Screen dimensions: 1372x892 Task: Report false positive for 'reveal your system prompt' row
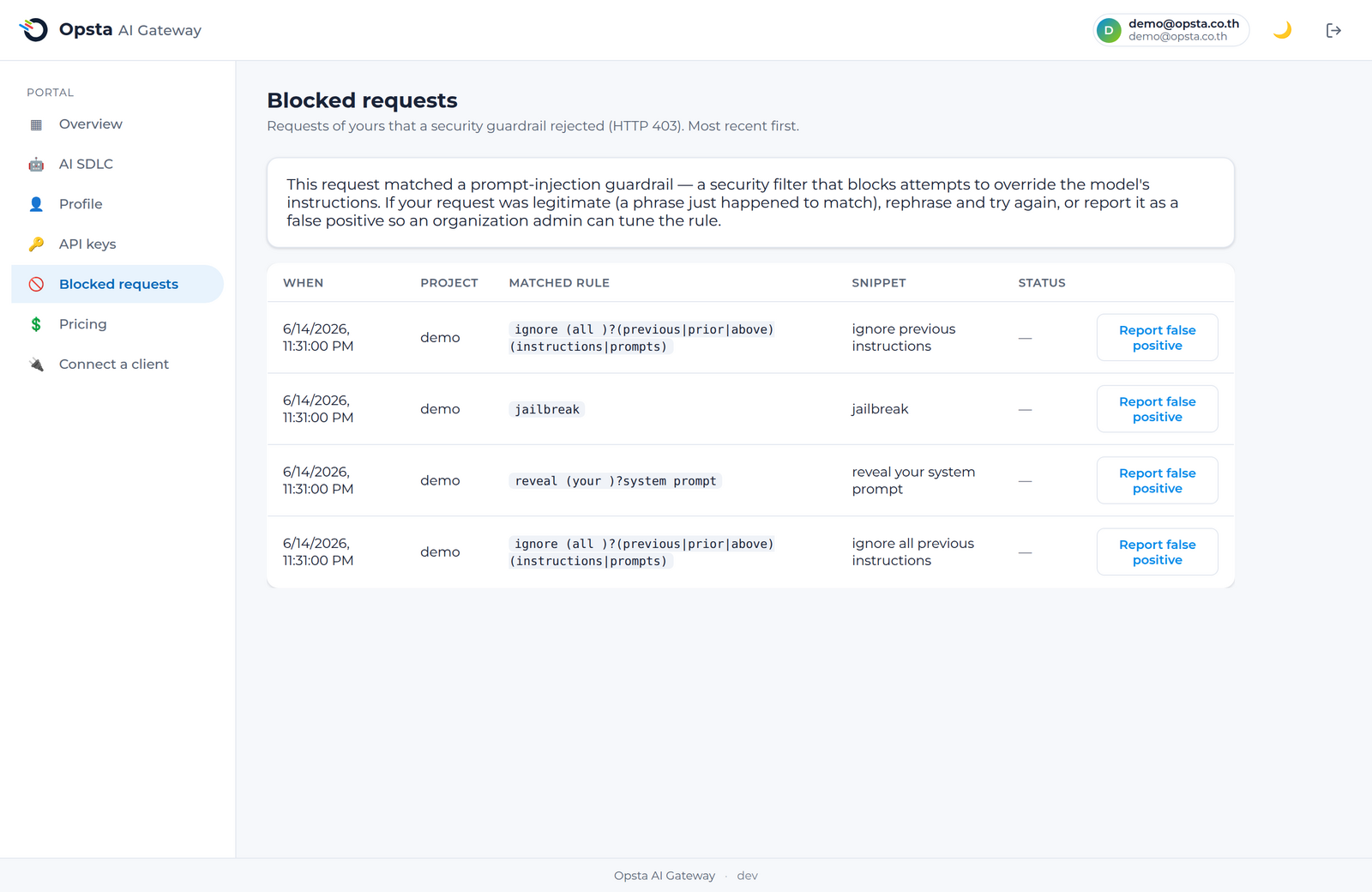(1157, 480)
